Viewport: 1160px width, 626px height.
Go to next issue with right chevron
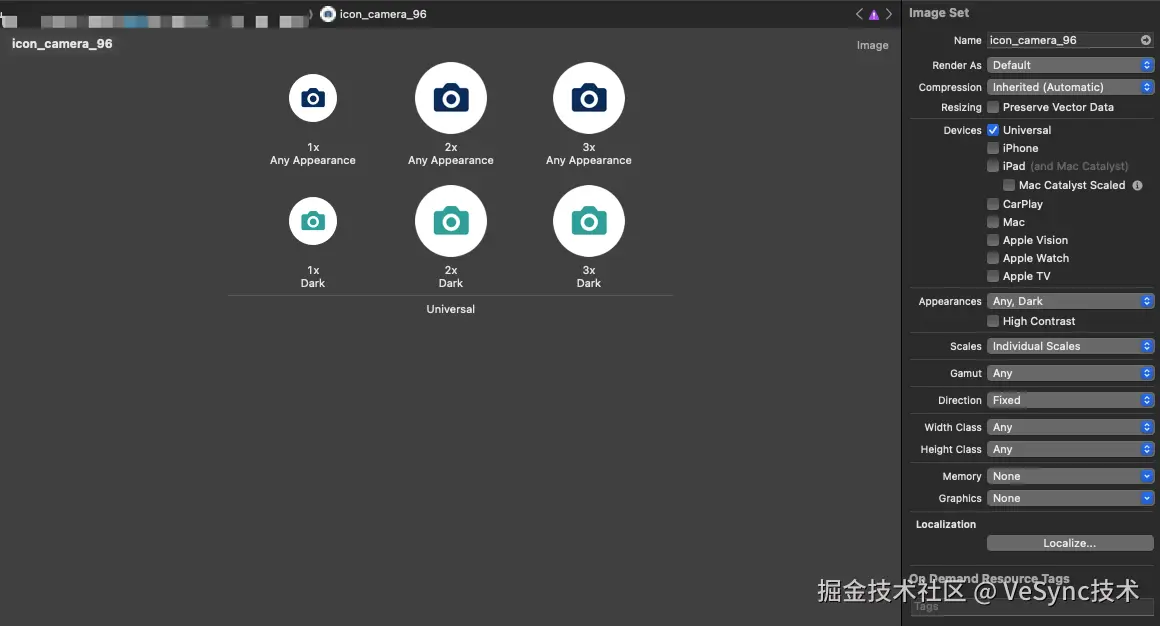point(888,14)
